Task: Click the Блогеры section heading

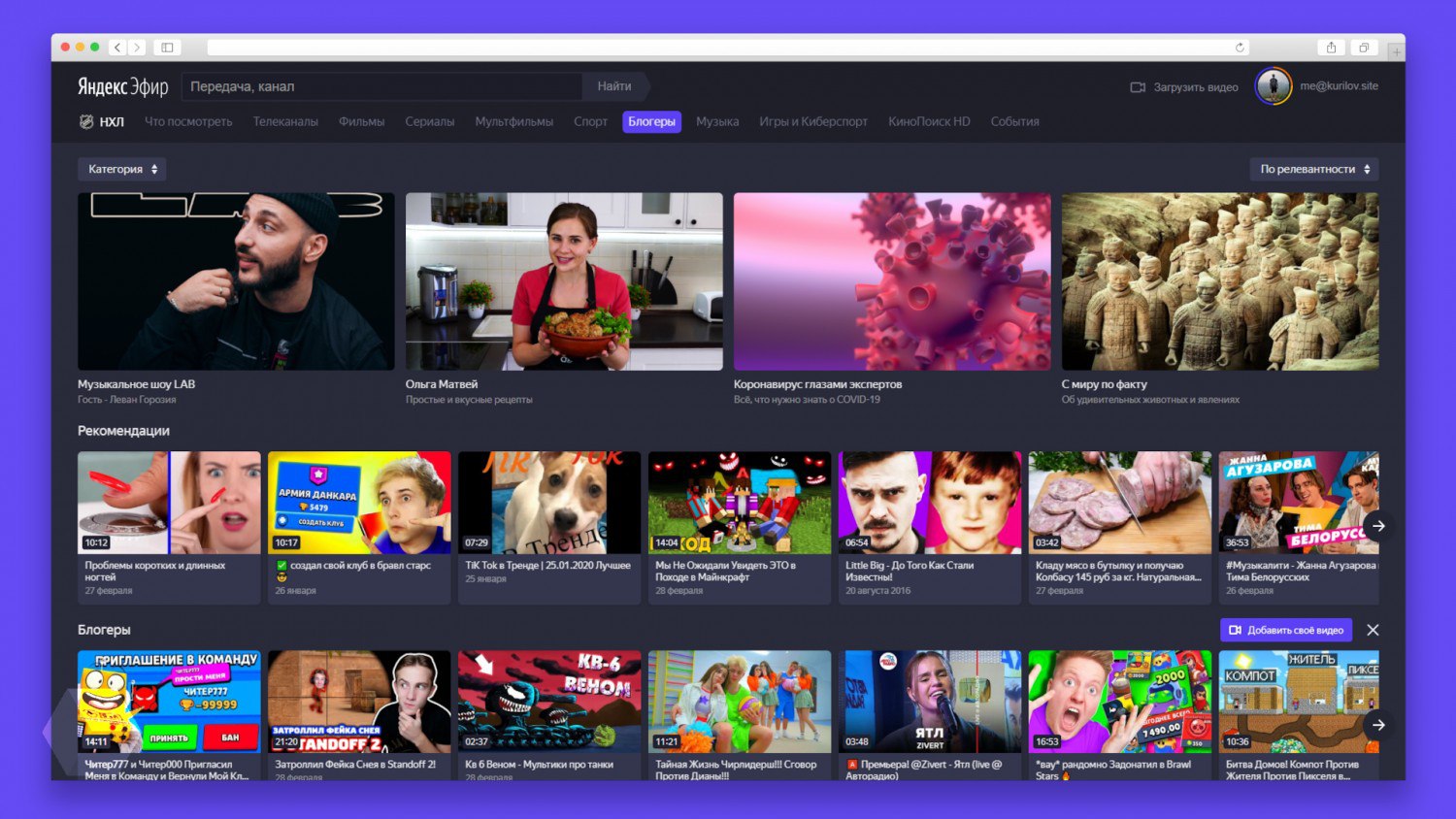Action: coord(104,630)
